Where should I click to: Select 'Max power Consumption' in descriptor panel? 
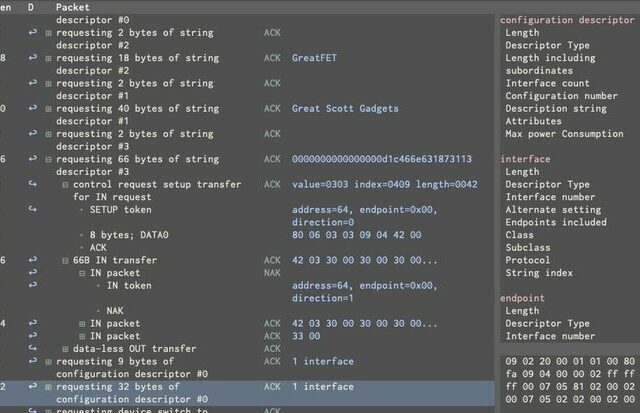[564, 134]
